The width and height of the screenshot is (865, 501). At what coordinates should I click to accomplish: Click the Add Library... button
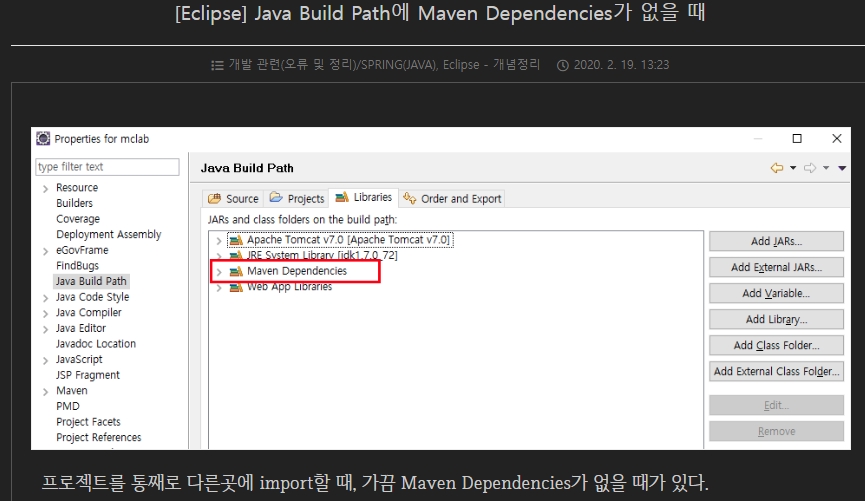pyautogui.click(x=776, y=319)
